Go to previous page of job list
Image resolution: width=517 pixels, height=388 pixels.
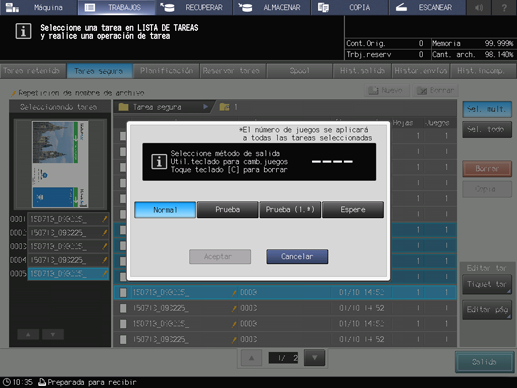point(251,358)
